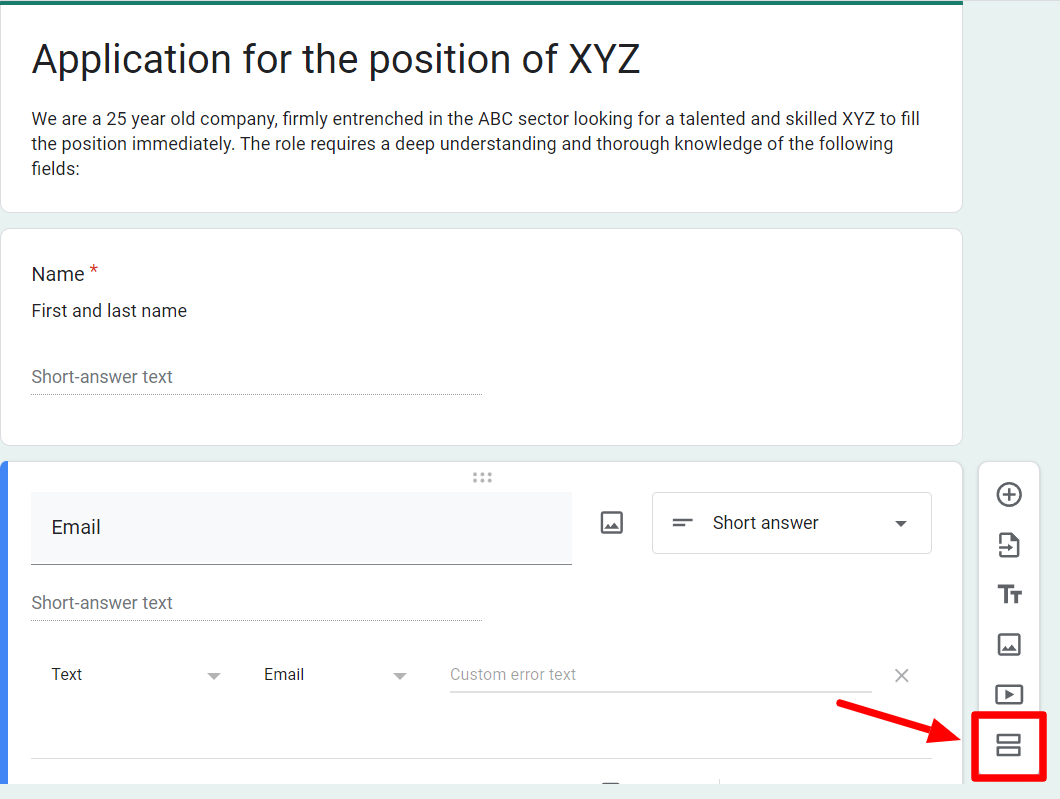Remove the validation rule with X
The height and width of the screenshot is (799, 1060).
click(901, 675)
